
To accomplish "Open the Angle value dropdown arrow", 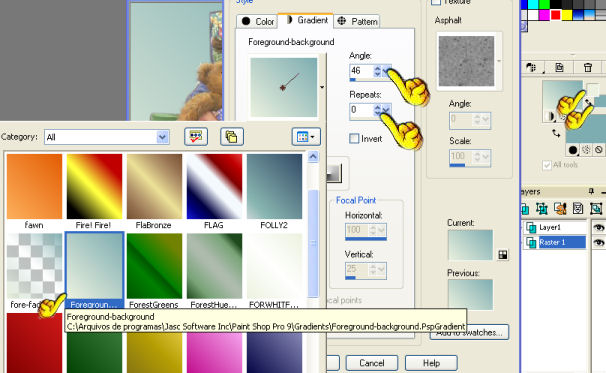I will pyautogui.click(x=386, y=71).
